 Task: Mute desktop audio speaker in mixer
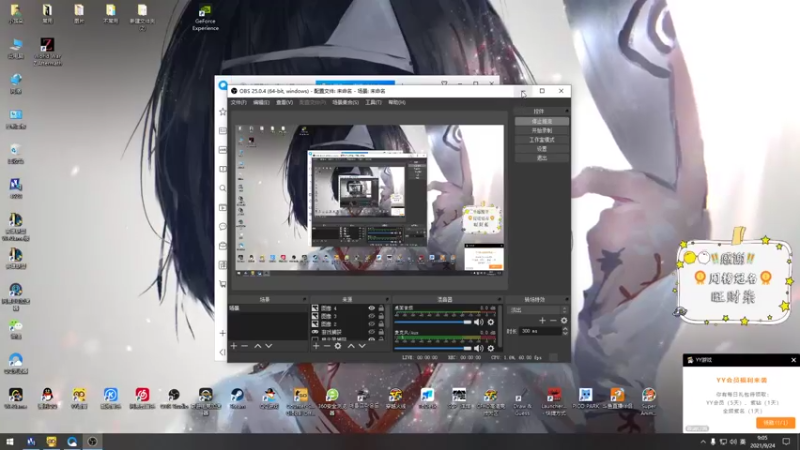tap(479, 322)
